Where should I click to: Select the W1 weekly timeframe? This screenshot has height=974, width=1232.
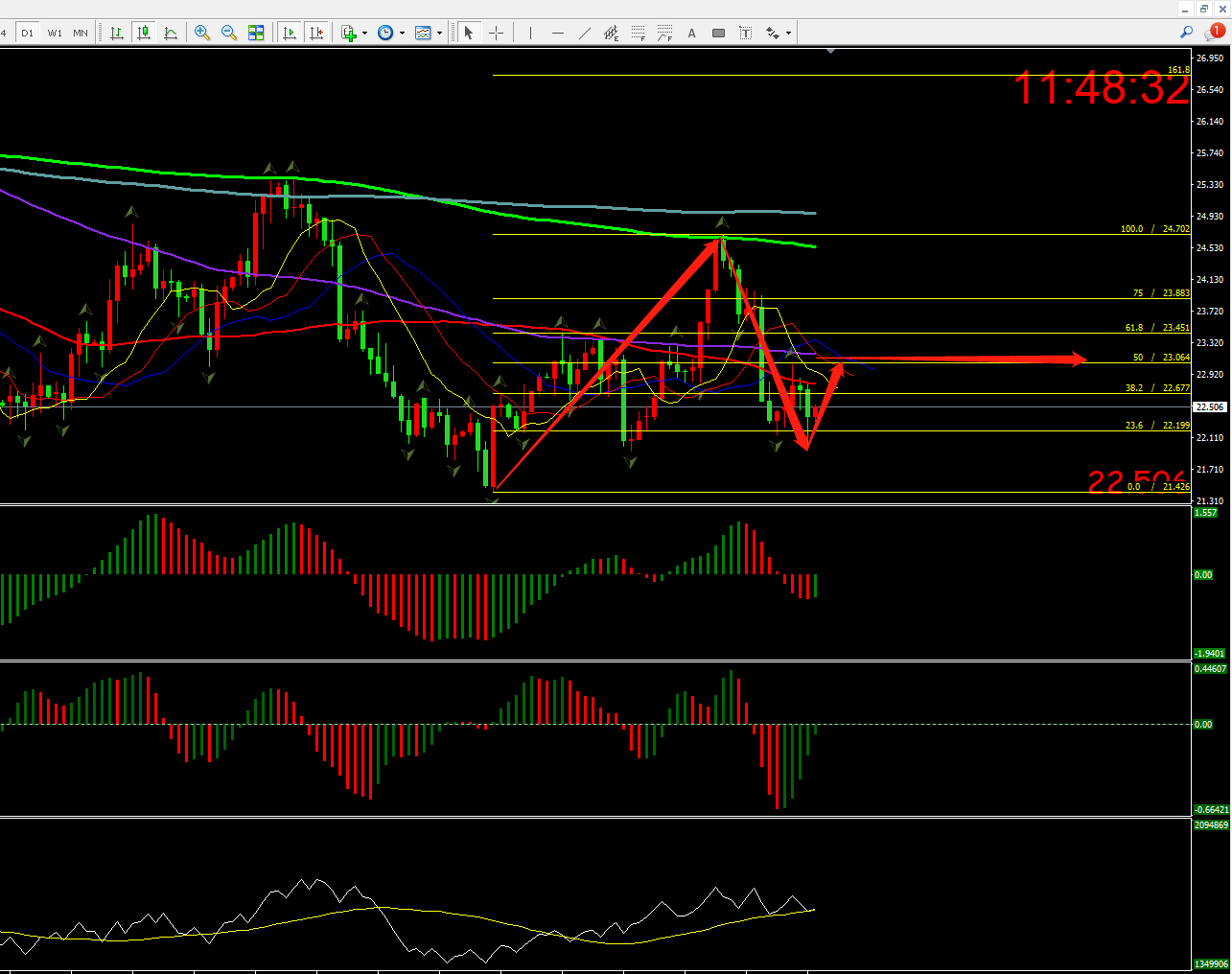[55, 33]
